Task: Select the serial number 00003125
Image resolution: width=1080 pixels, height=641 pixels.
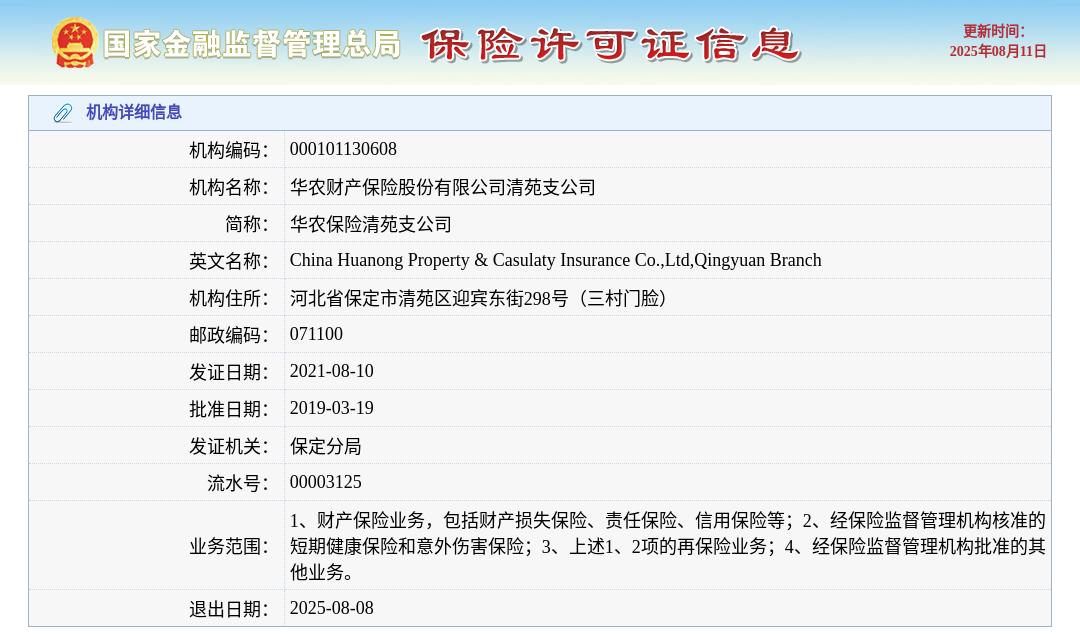Action: (325, 482)
